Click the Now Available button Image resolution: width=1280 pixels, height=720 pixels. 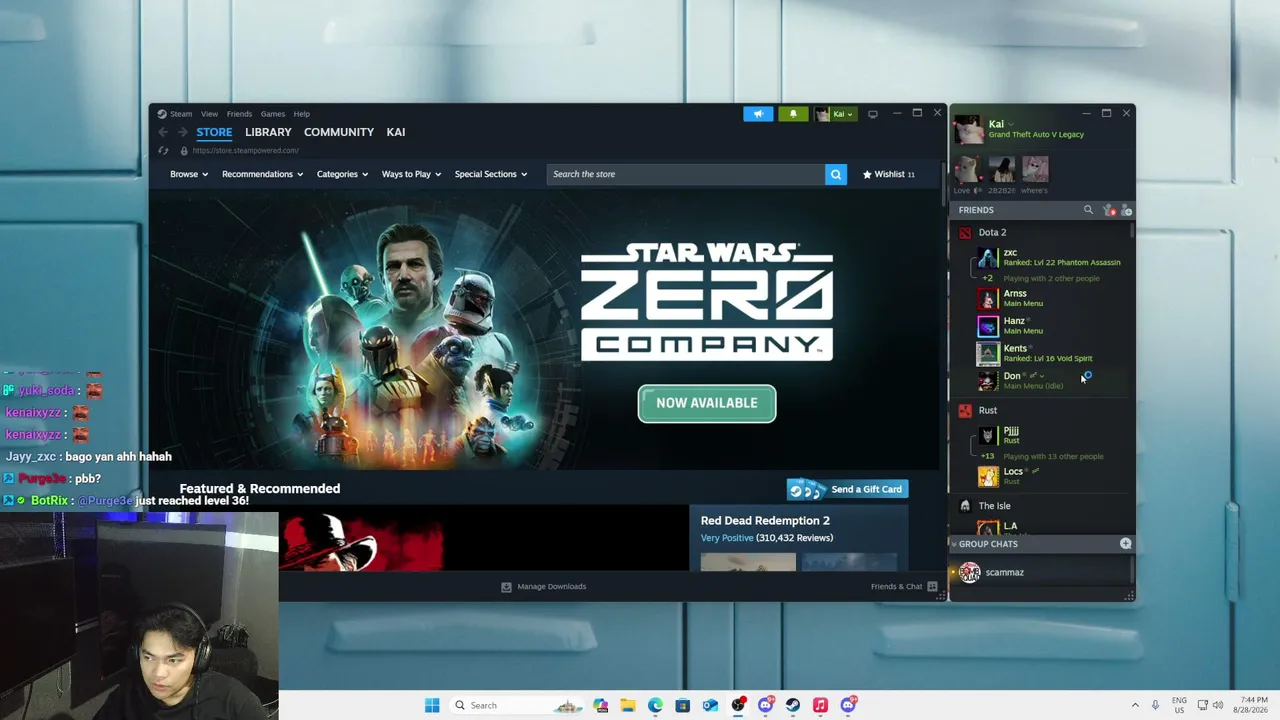coord(707,403)
